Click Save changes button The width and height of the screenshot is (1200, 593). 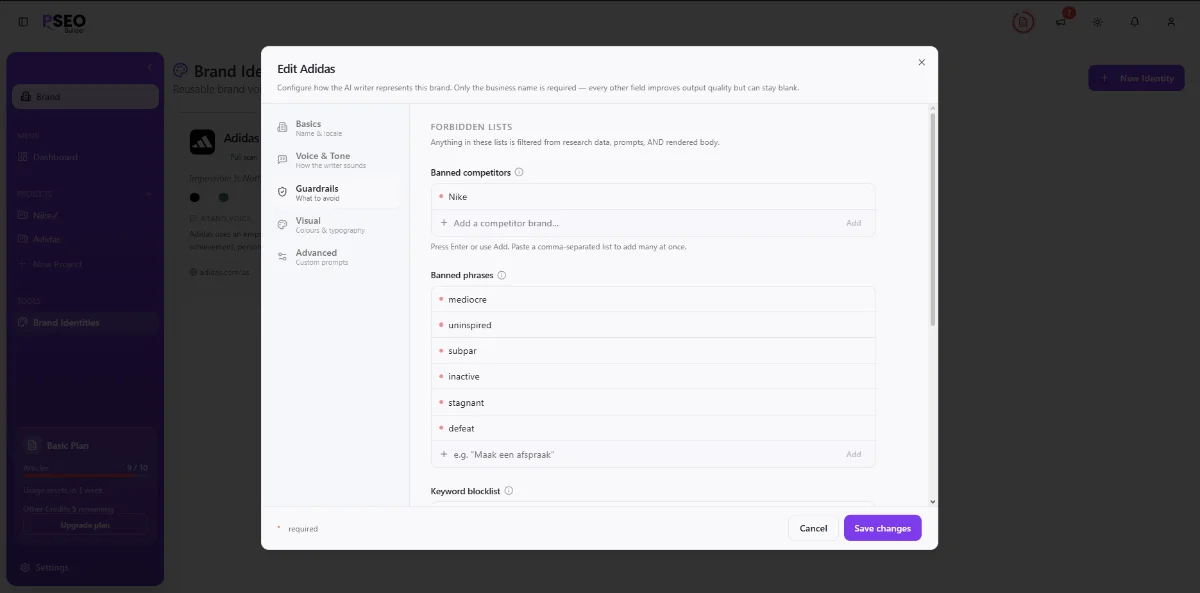click(883, 528)
